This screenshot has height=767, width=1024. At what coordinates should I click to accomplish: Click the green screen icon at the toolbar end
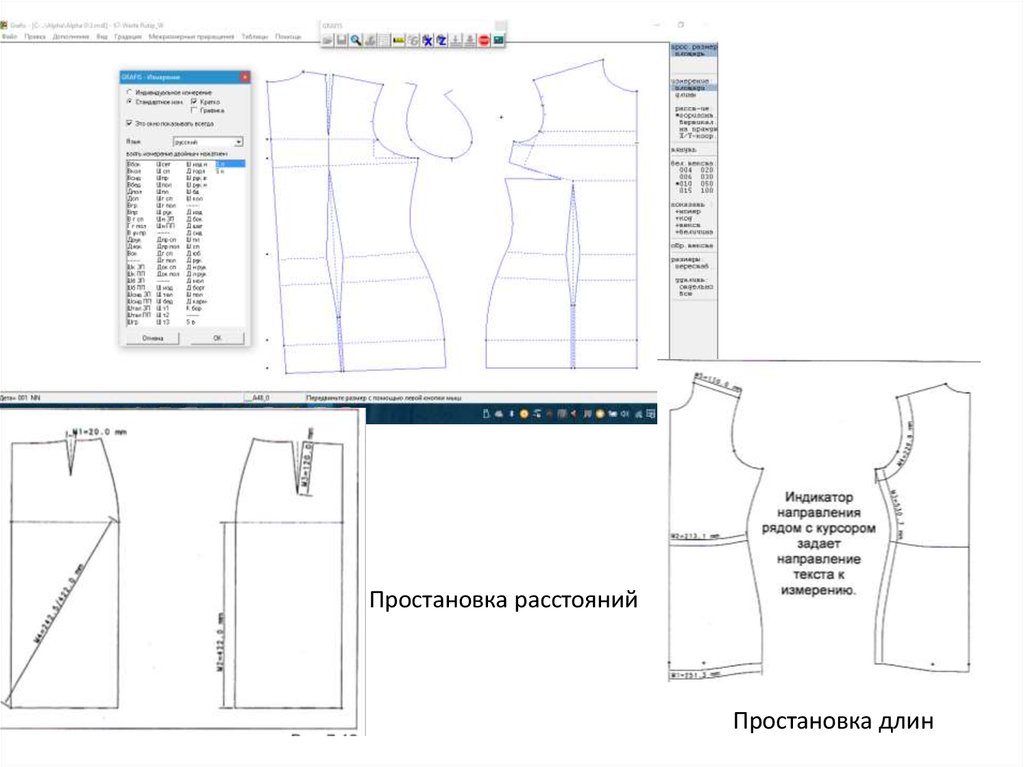tap(499, 41)
